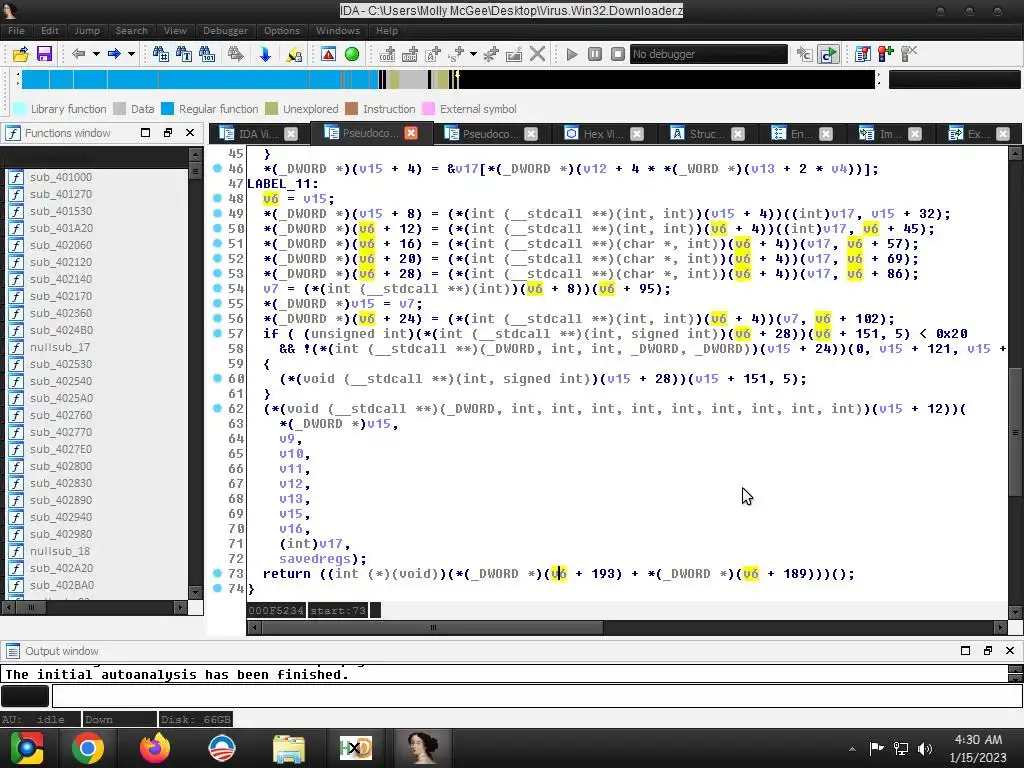Float the Functions window panel
The height and width of the screenshot is (768, 1024).
(x=168, y=133)
